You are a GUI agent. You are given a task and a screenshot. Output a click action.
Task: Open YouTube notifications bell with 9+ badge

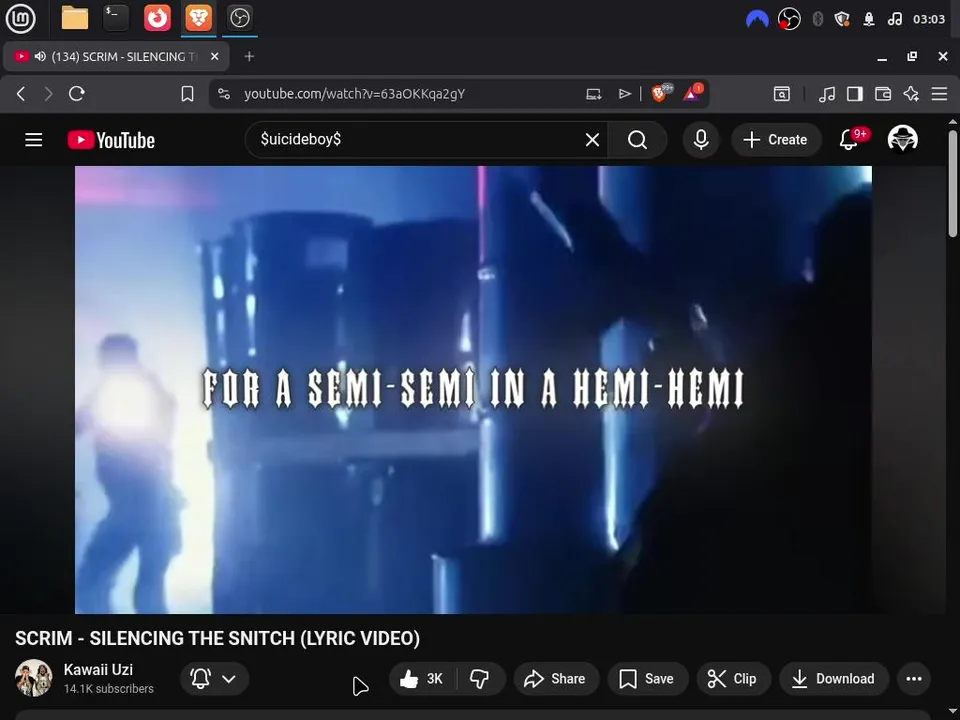[x=849, y=140]
